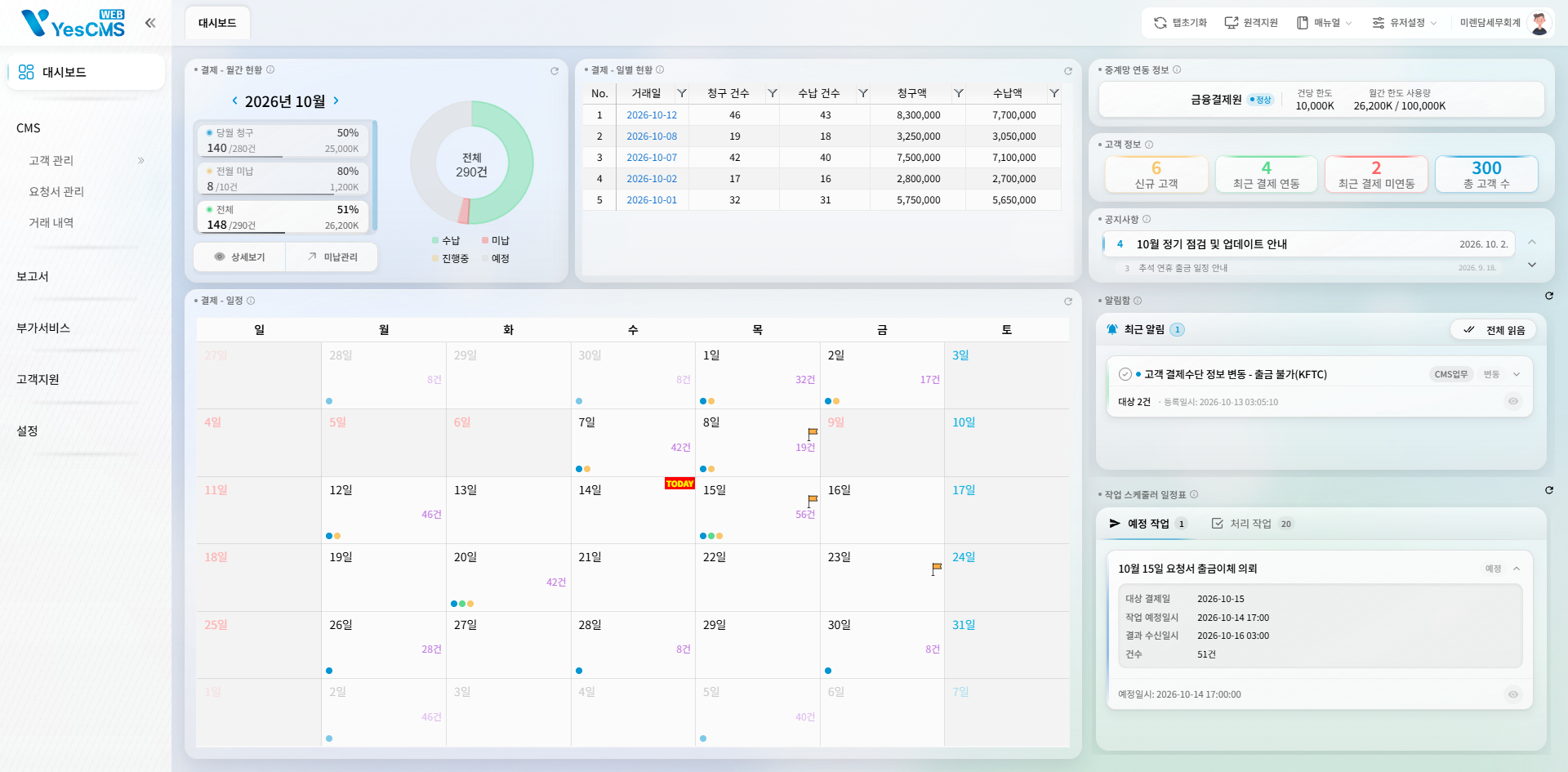Viewport: 1568px width, 772px height.
Task: Click the 탭초기화 refresh icon
Action: 1160,23
